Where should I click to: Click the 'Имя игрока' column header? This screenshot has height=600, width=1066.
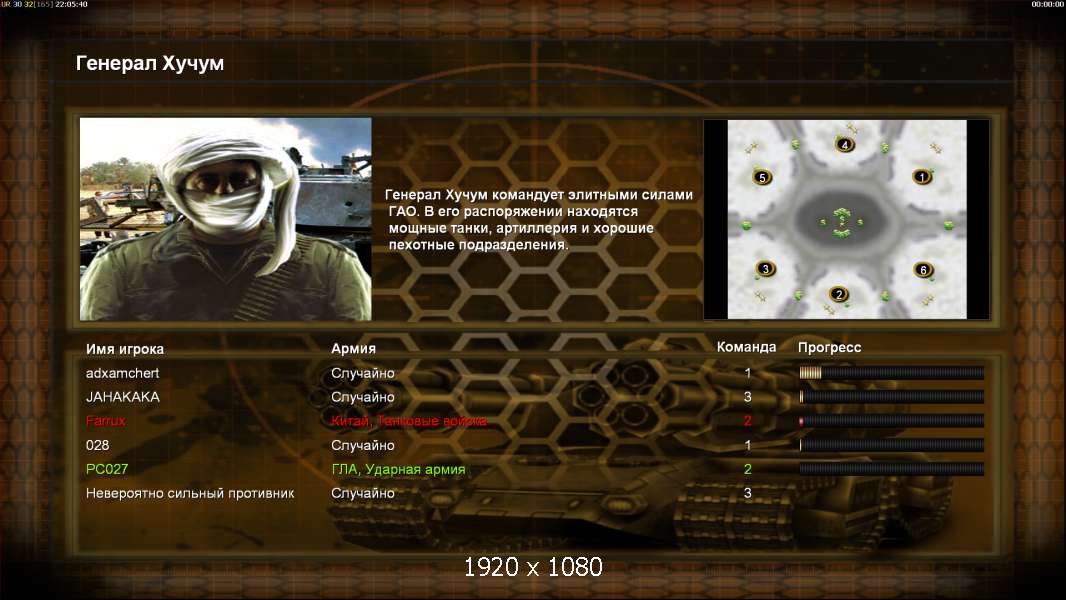124,349
